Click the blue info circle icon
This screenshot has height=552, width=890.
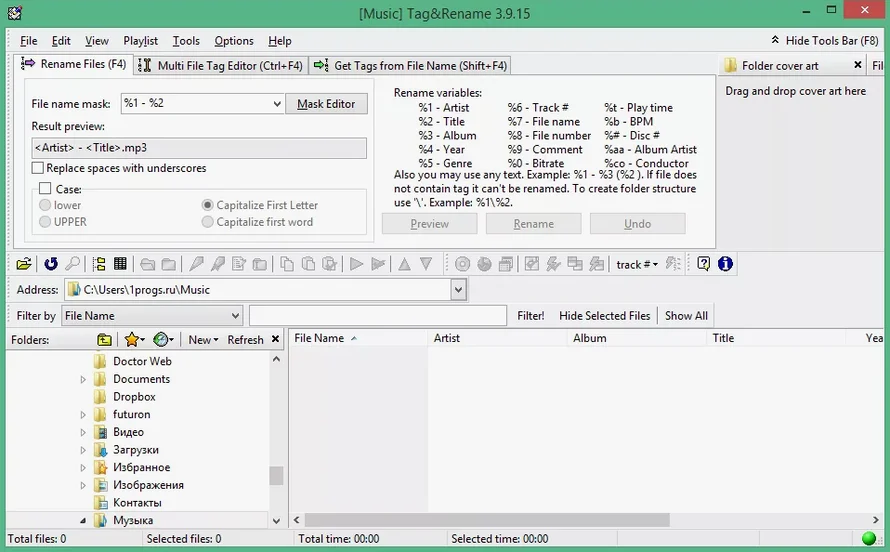click(725, 264)
